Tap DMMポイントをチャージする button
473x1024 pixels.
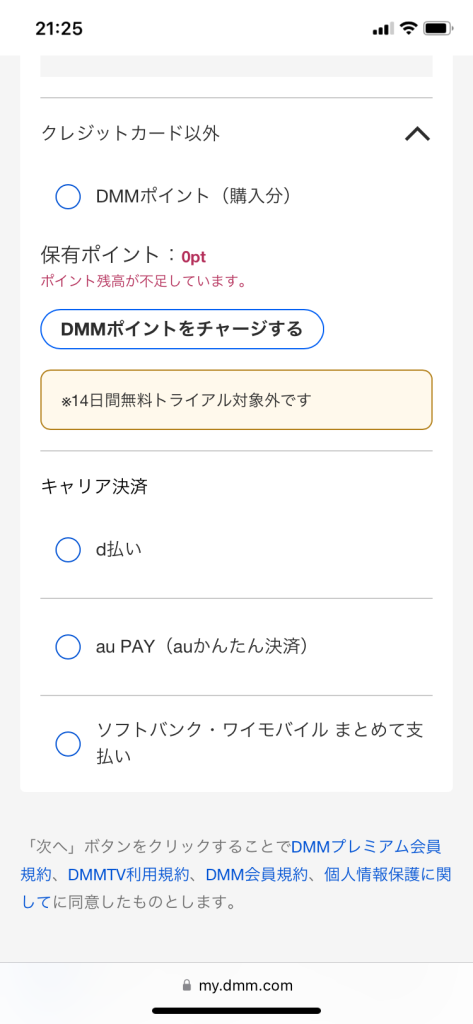point(182,329)
